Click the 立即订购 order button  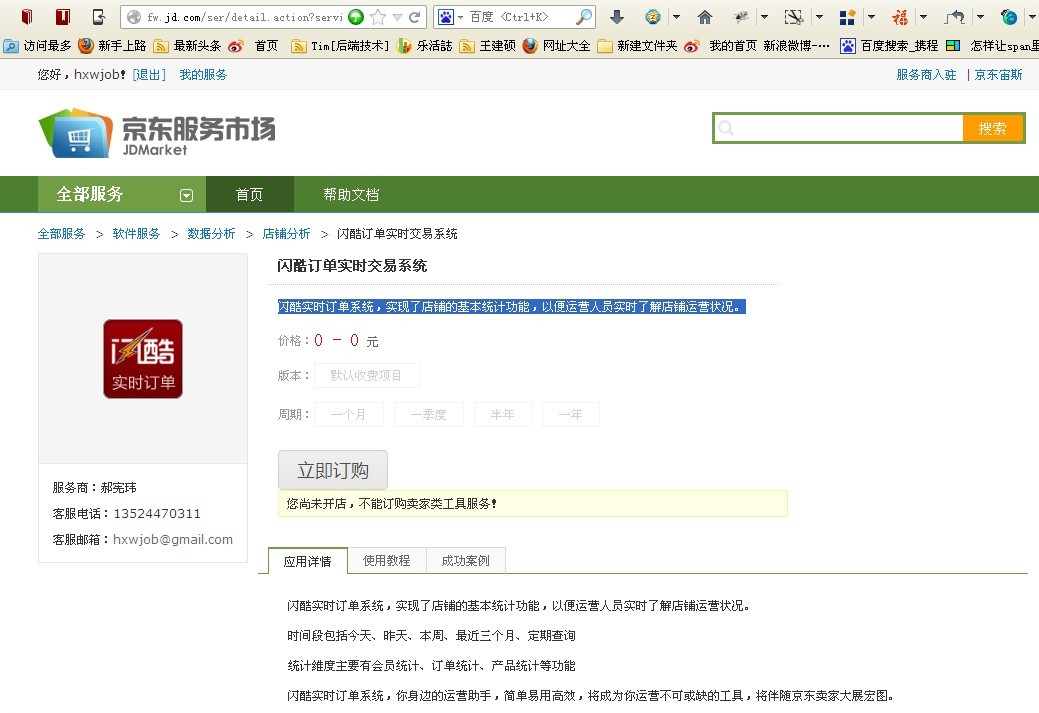[x=333, y=470]
